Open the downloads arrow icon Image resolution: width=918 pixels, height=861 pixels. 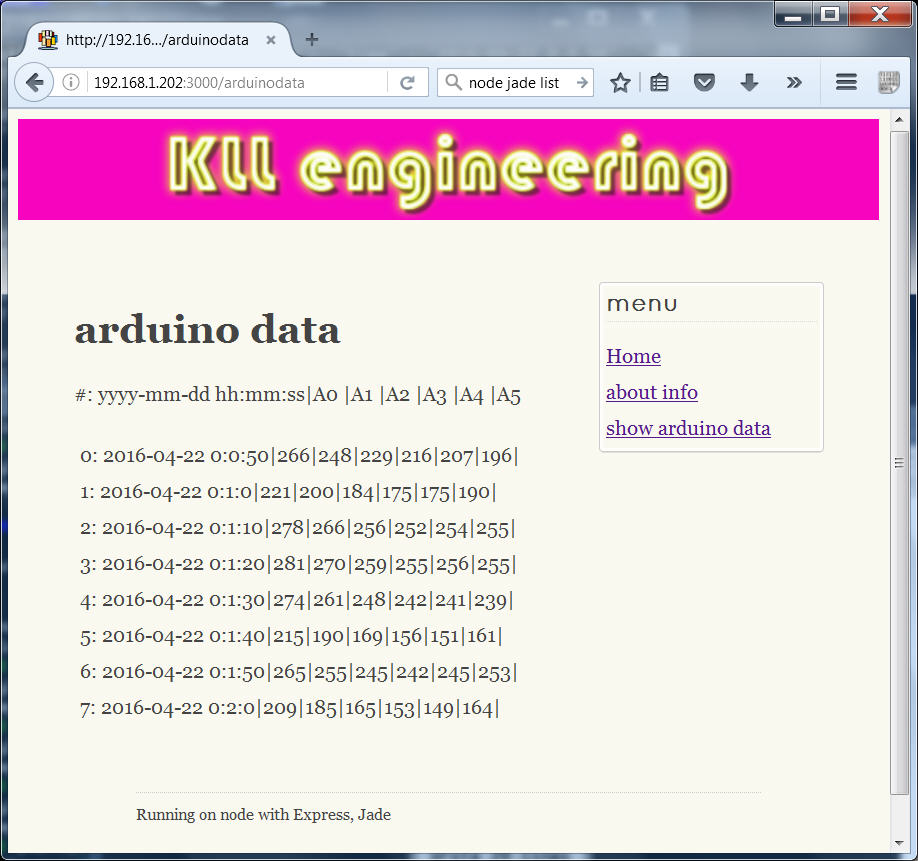749,83
